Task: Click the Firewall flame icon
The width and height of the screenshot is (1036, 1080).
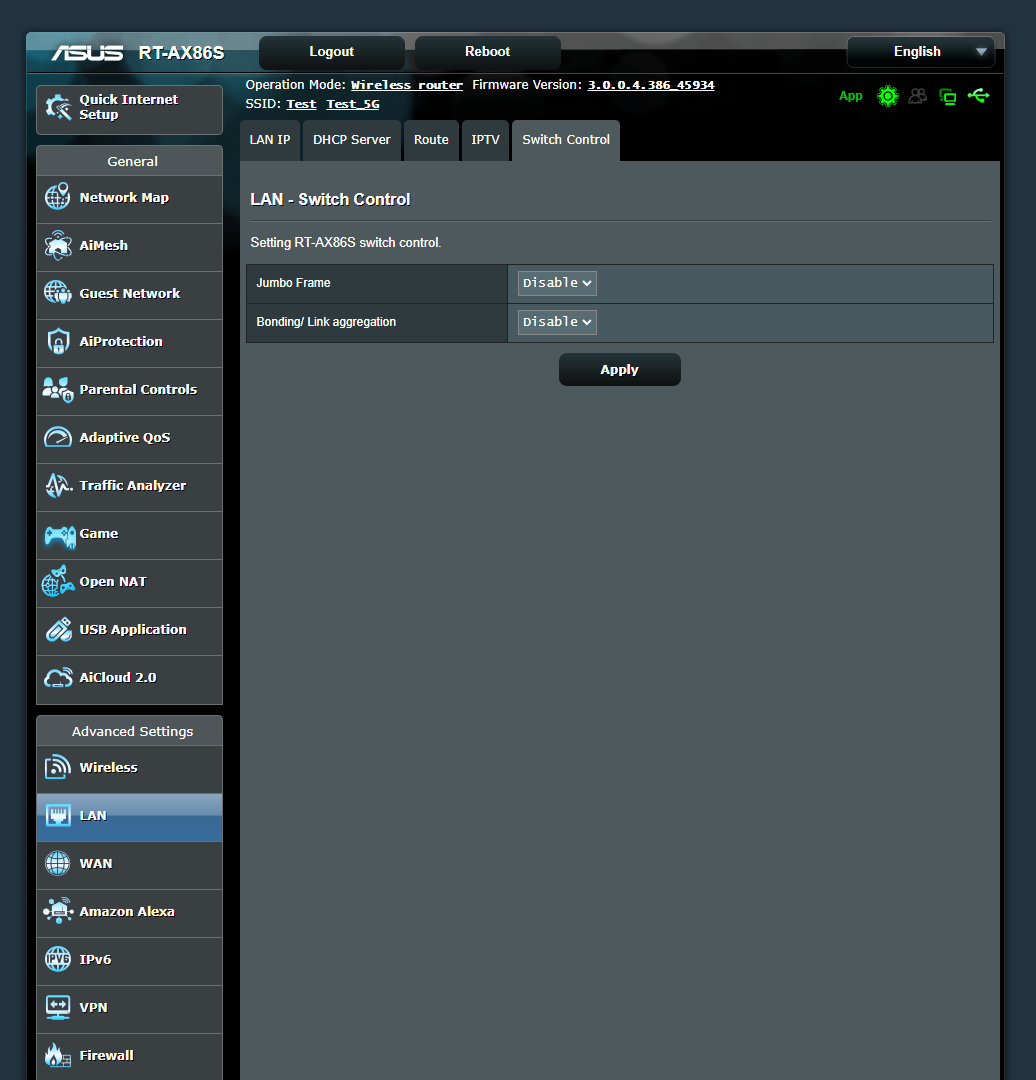Action: pyautogui.click(x=58, y=1055)
